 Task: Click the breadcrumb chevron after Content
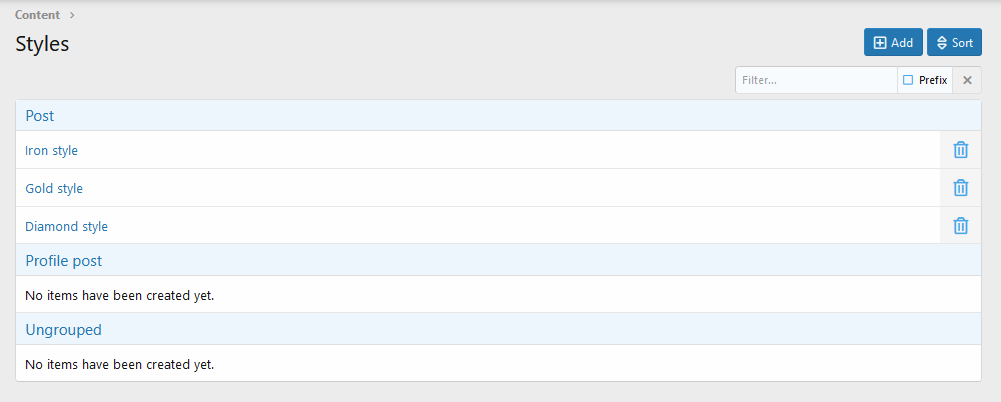pos(72,15)
